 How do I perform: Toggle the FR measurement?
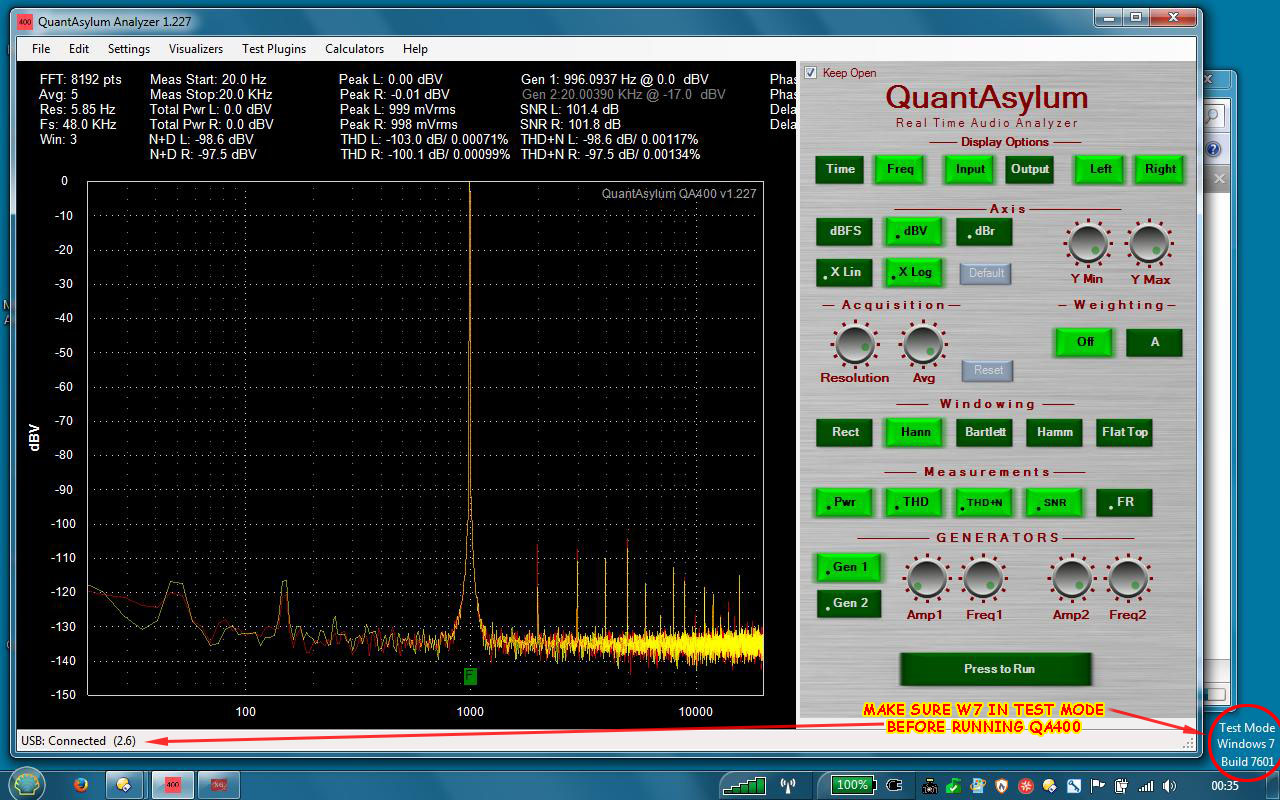(x=1124, y=502)
